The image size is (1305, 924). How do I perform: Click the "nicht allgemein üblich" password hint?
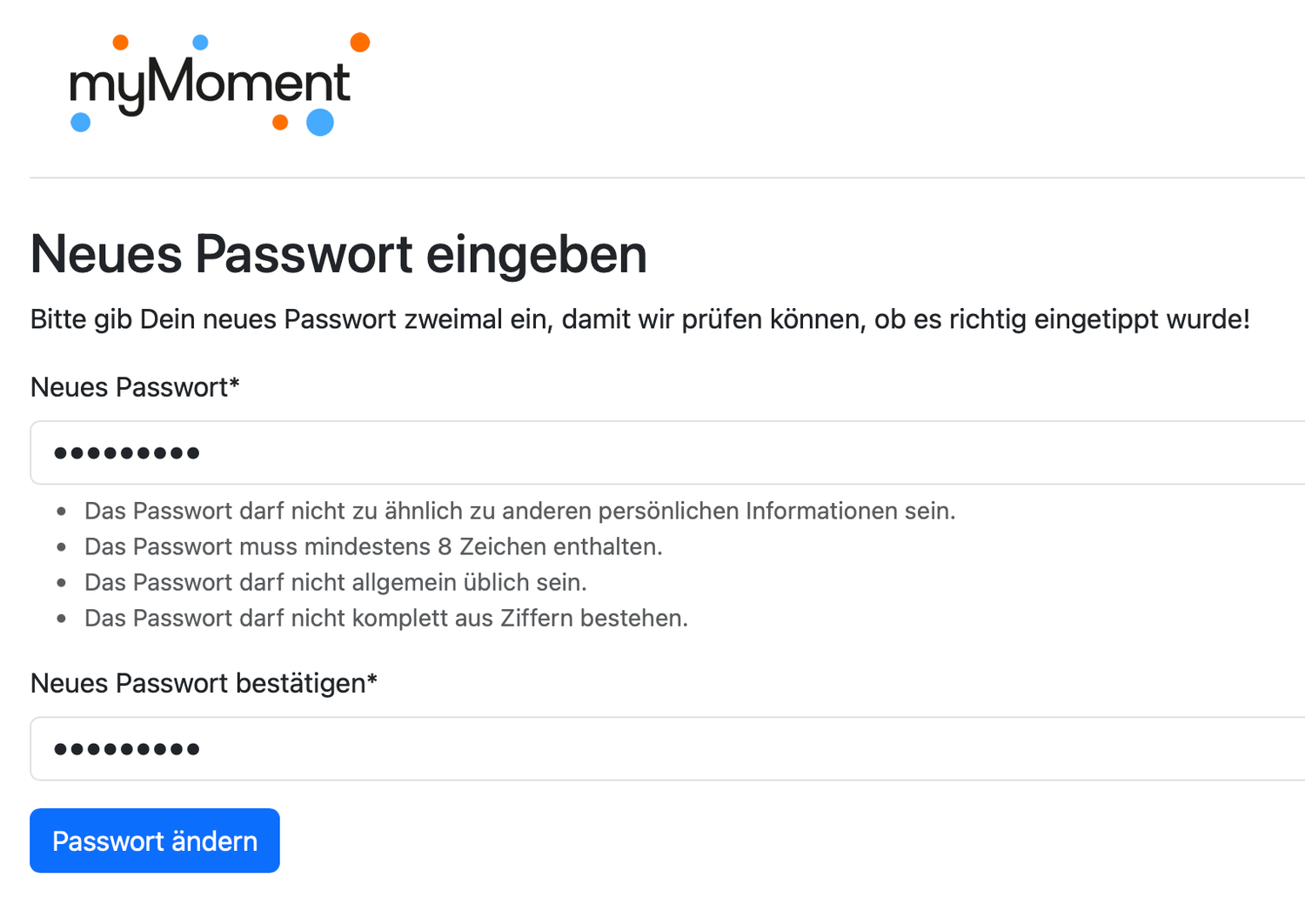pos(335,582)
